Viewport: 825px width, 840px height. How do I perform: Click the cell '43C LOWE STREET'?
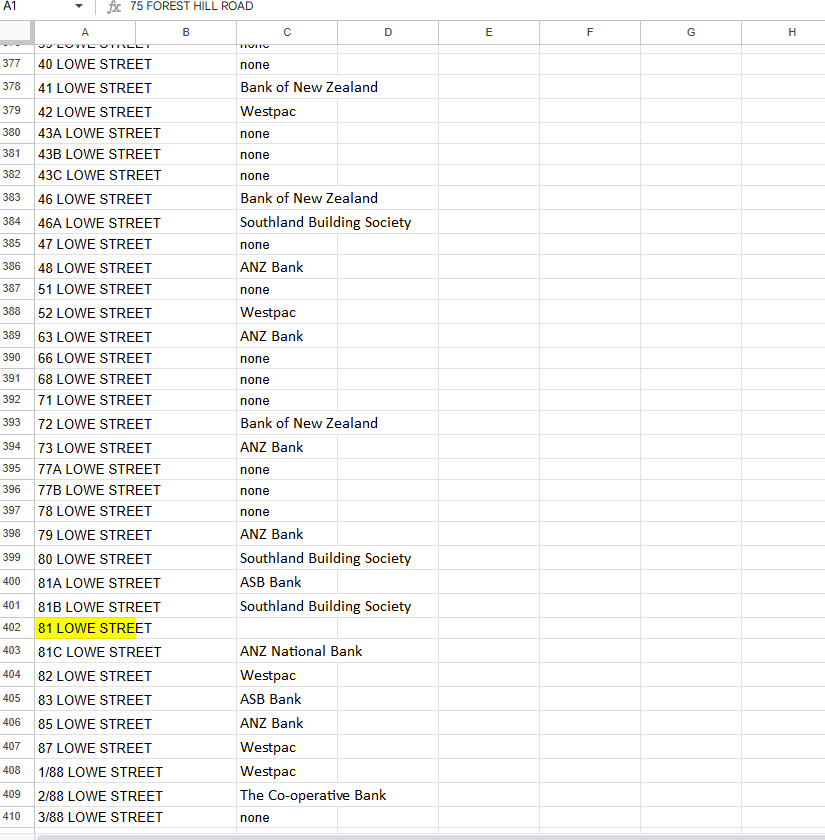click(x=85, y=175)
